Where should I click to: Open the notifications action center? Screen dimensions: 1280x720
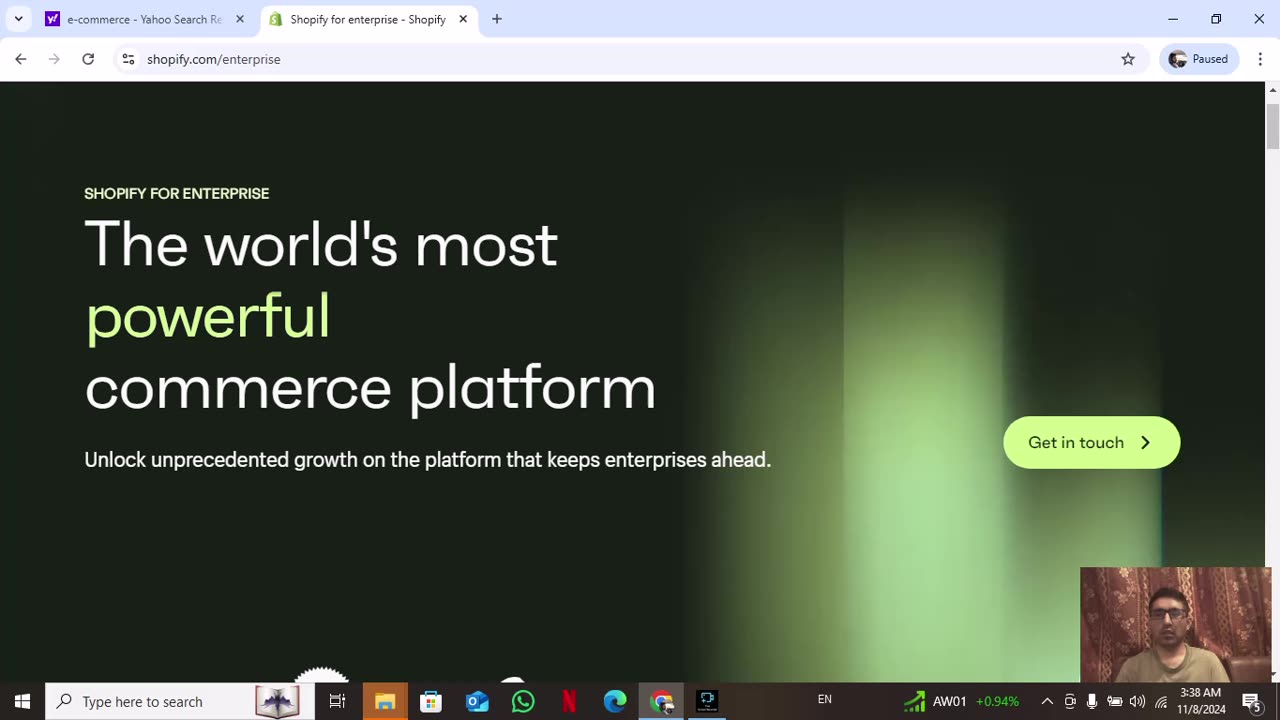(x=1251, y=701)
